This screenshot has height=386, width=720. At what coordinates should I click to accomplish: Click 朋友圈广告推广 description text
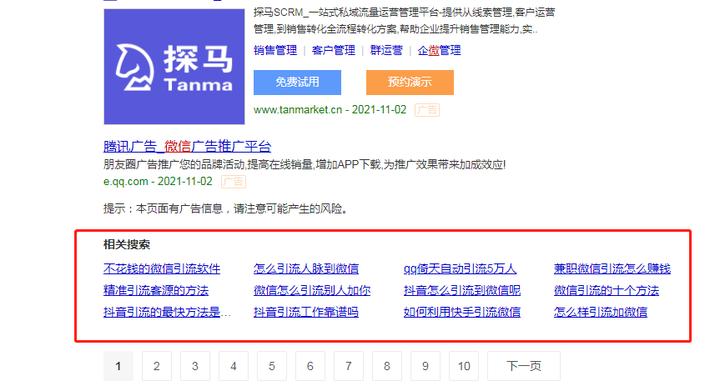(304, 164)
